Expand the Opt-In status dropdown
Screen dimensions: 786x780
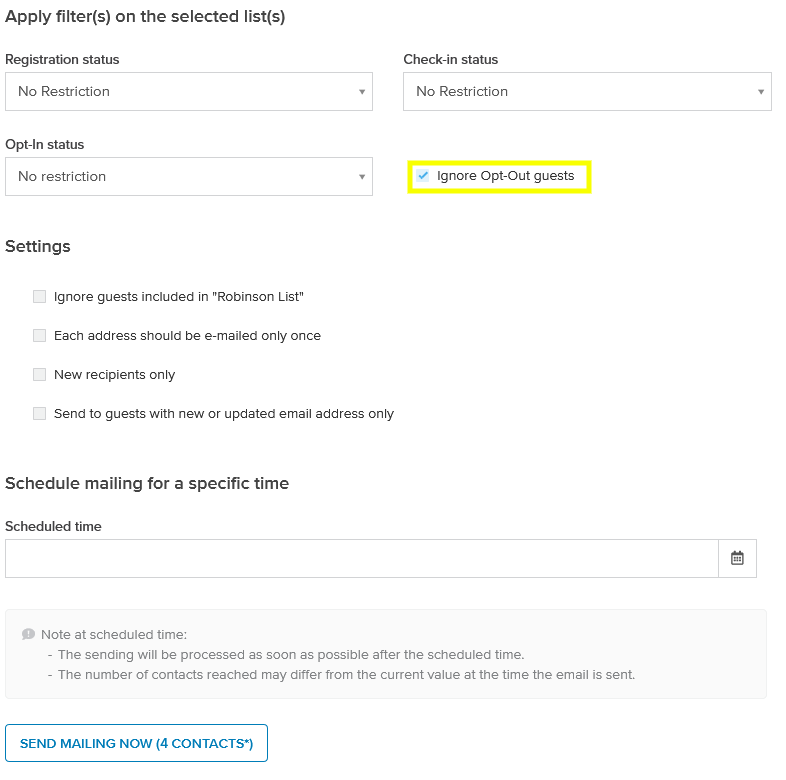pos(189,176)
